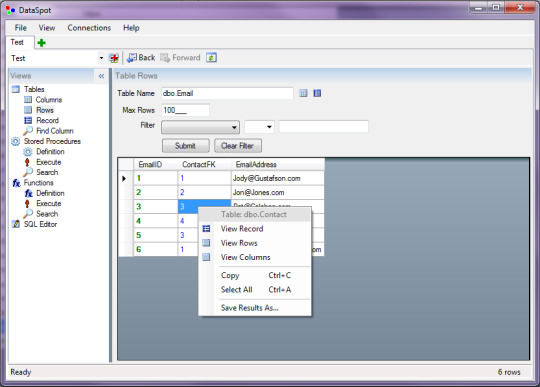The image size is (540, 387).
Task: Click EmailID cell with value 6
Action: pos(156,249)
